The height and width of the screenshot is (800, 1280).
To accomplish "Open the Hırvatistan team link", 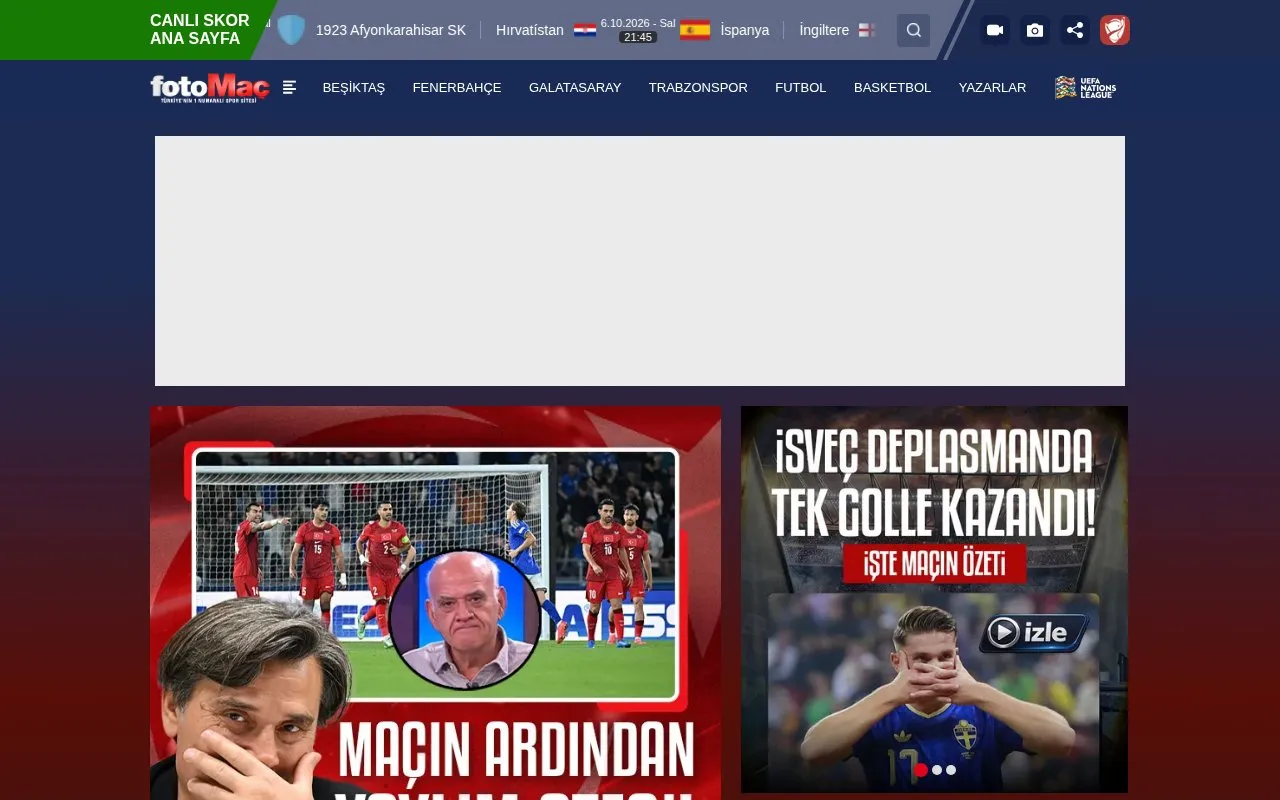I will click(x=530, y=30).
